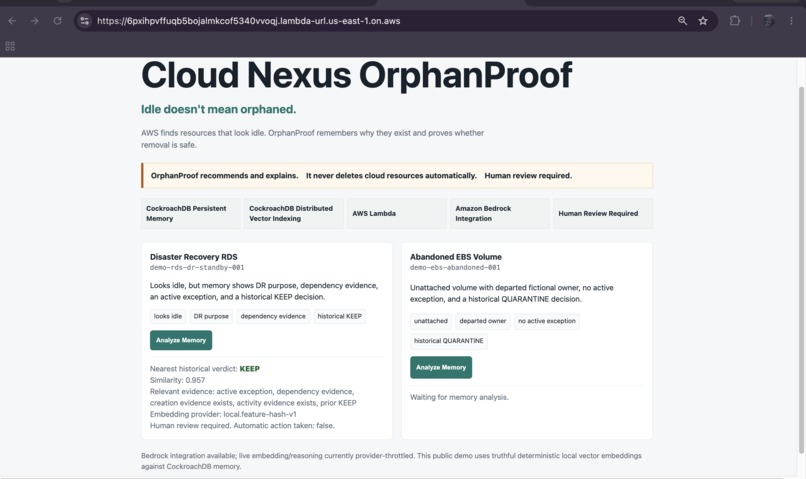Click the zoom magnifier icon in address bar

682,21
